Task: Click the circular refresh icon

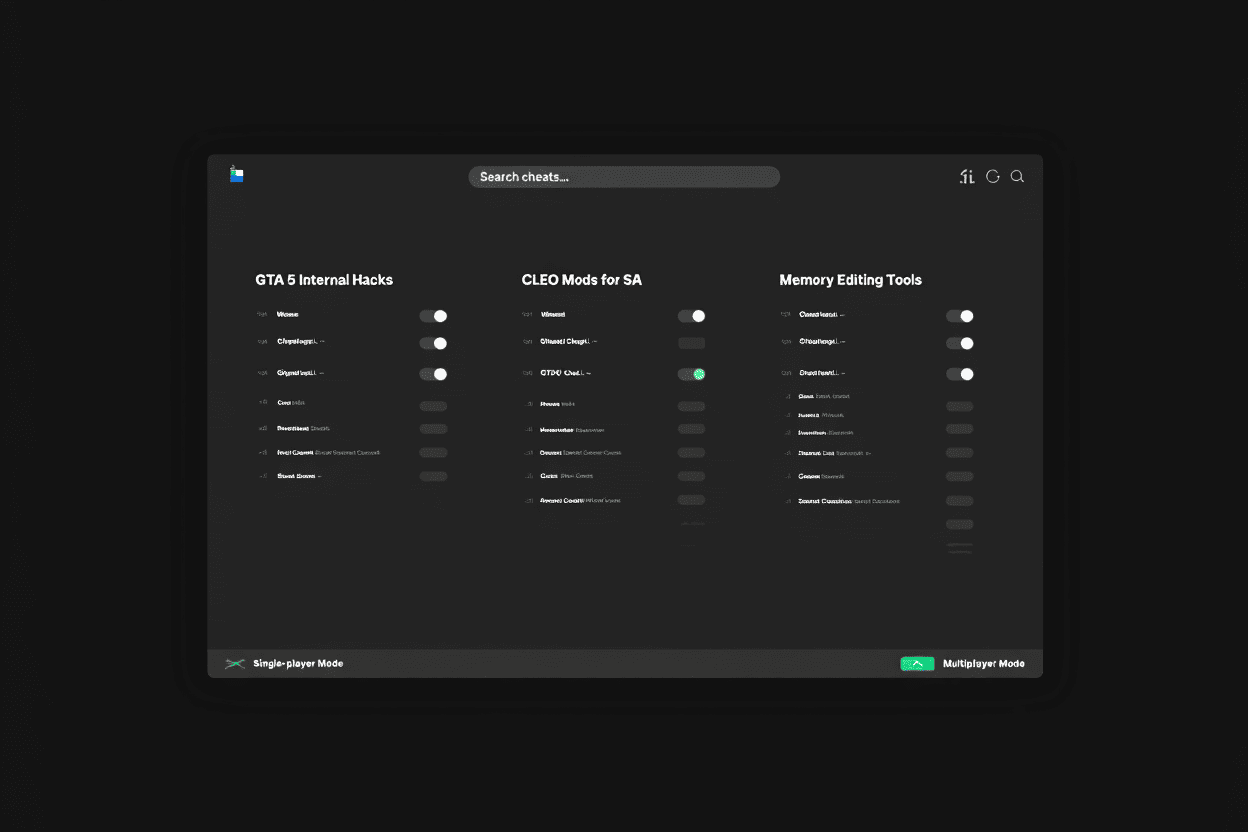Action: coord(993,176)
